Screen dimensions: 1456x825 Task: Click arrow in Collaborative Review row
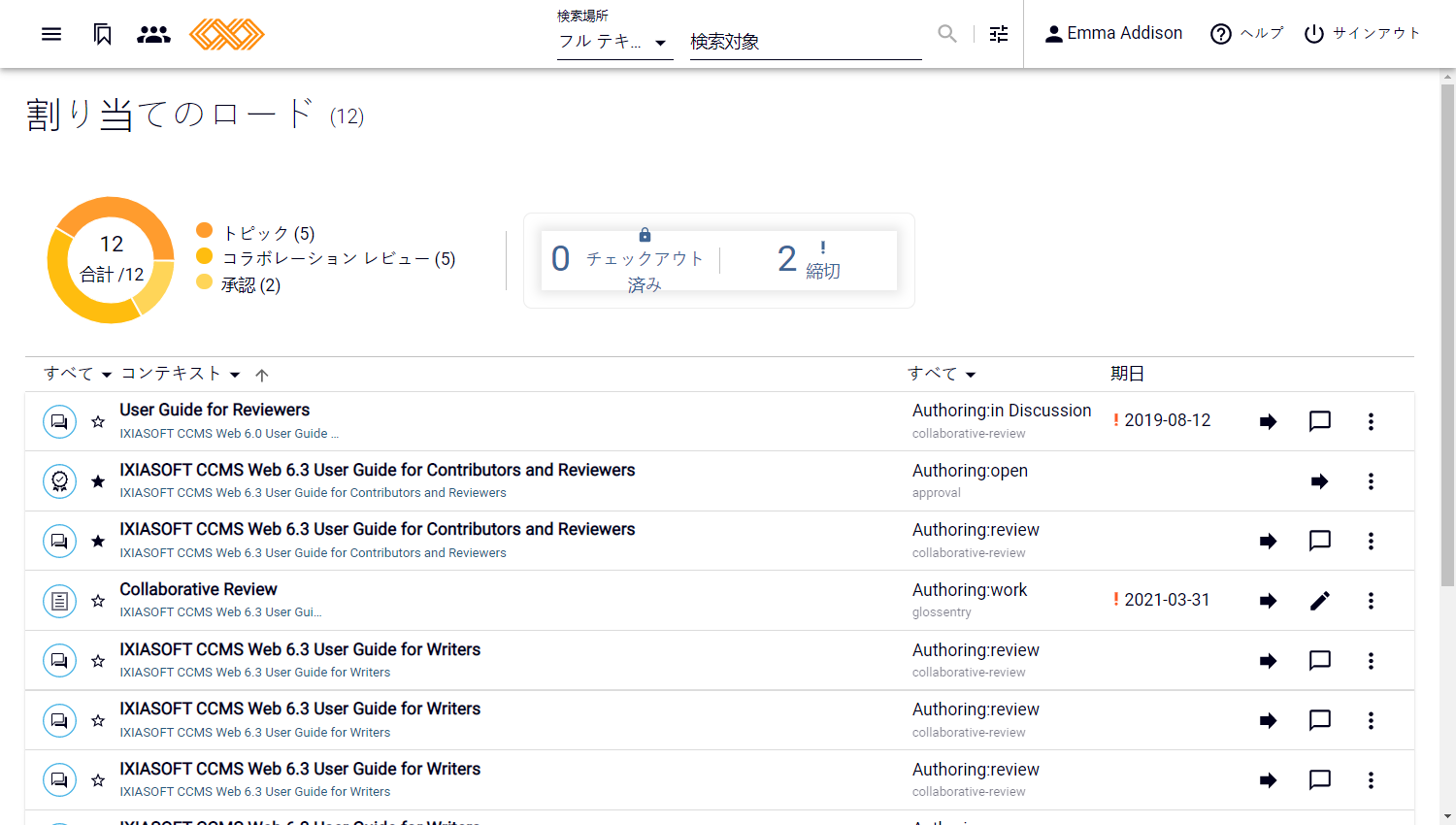[1268, 601]
